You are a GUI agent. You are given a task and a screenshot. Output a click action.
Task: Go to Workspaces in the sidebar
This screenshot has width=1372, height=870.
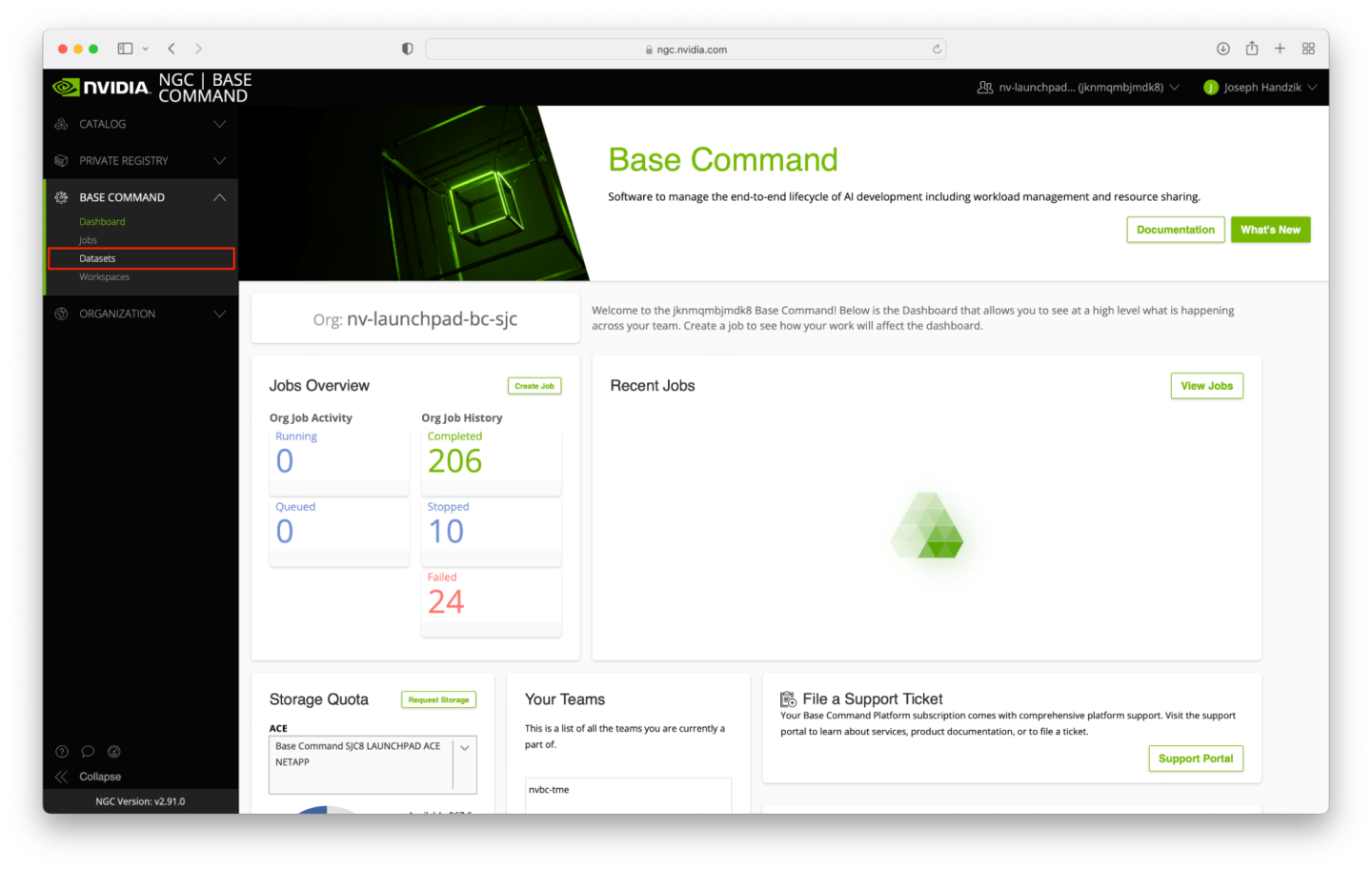tap(104, 277)
